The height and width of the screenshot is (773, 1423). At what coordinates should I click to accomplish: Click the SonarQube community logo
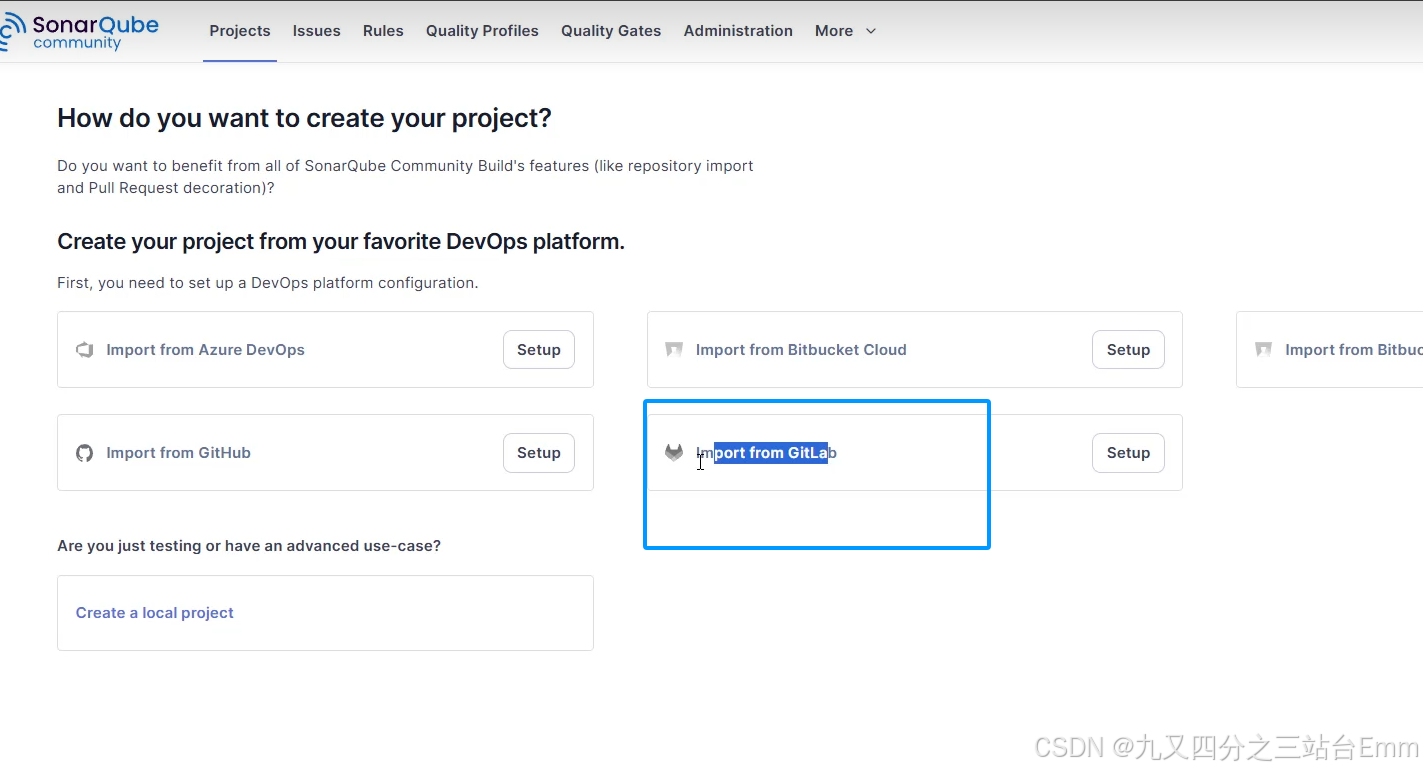[80, 32]
